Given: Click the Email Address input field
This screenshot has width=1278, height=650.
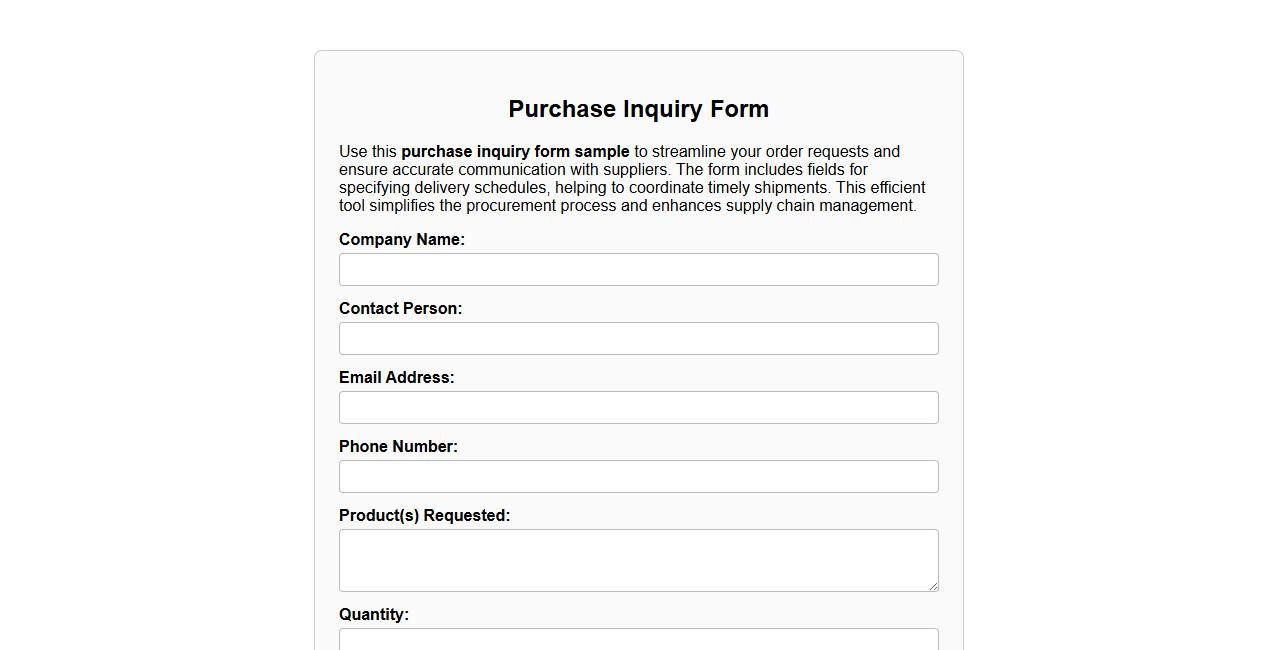Looking at the screenshot, I should click(638, 407).
